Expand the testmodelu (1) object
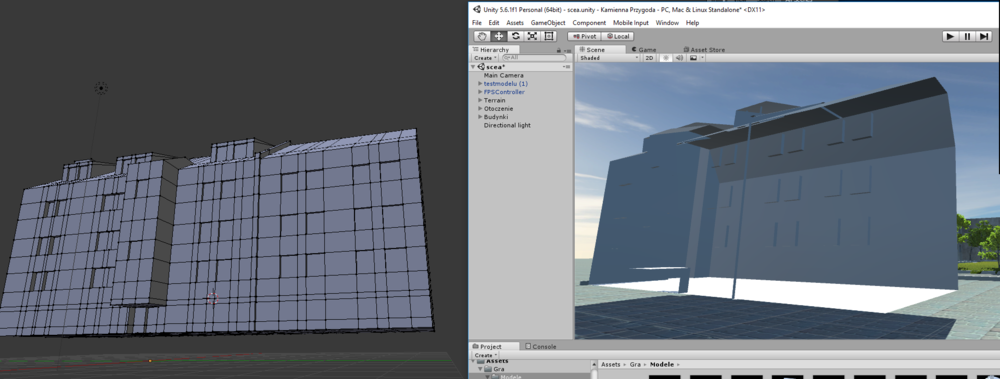The width and height of the screenshot is (1000, 379). 480,84
